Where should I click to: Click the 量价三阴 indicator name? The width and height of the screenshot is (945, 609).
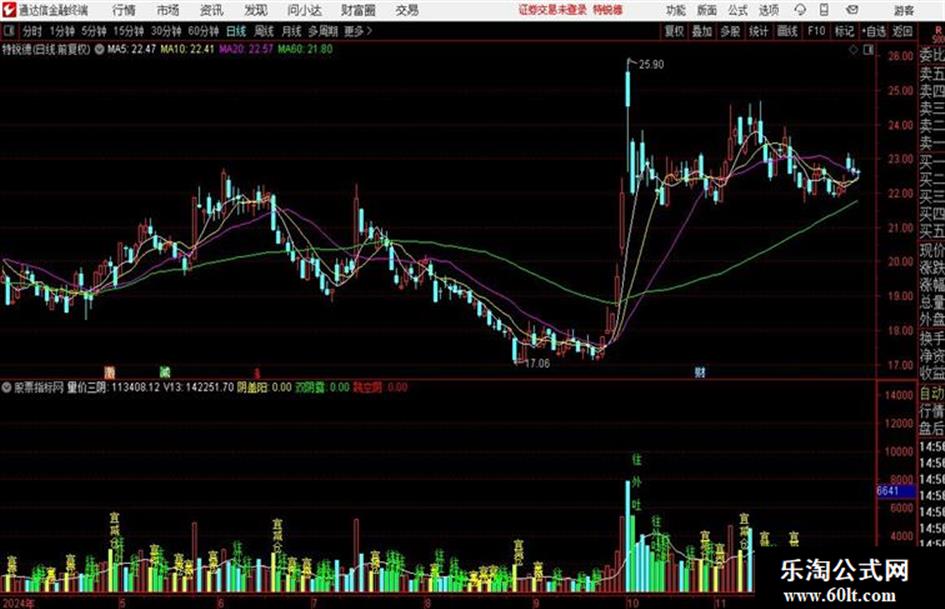[x=87, y=387]
